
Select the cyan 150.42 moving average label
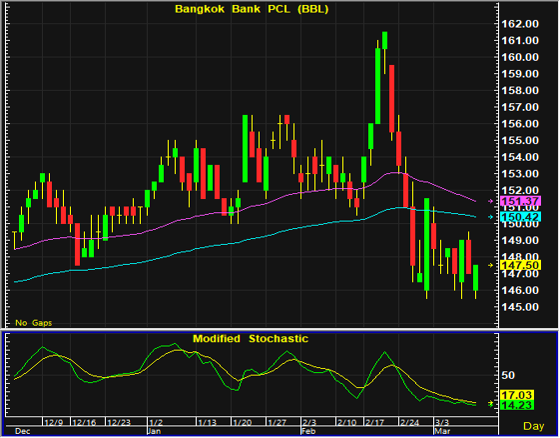click(521, 216)
